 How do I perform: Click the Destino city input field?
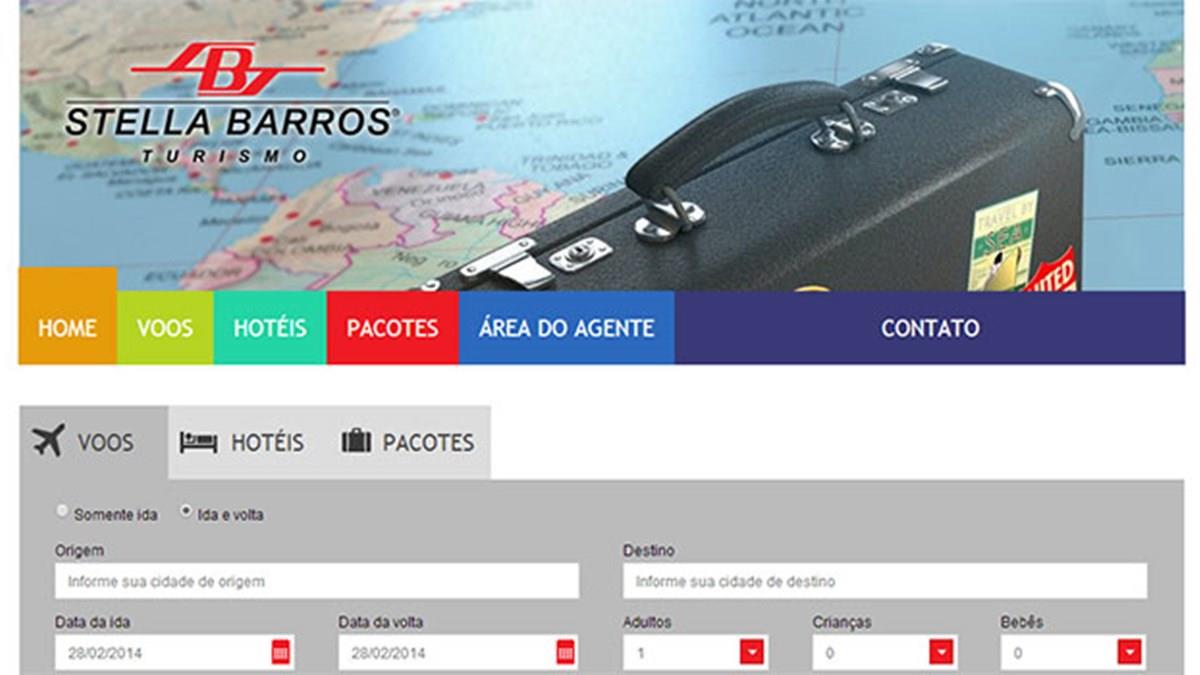click(884, 581)
